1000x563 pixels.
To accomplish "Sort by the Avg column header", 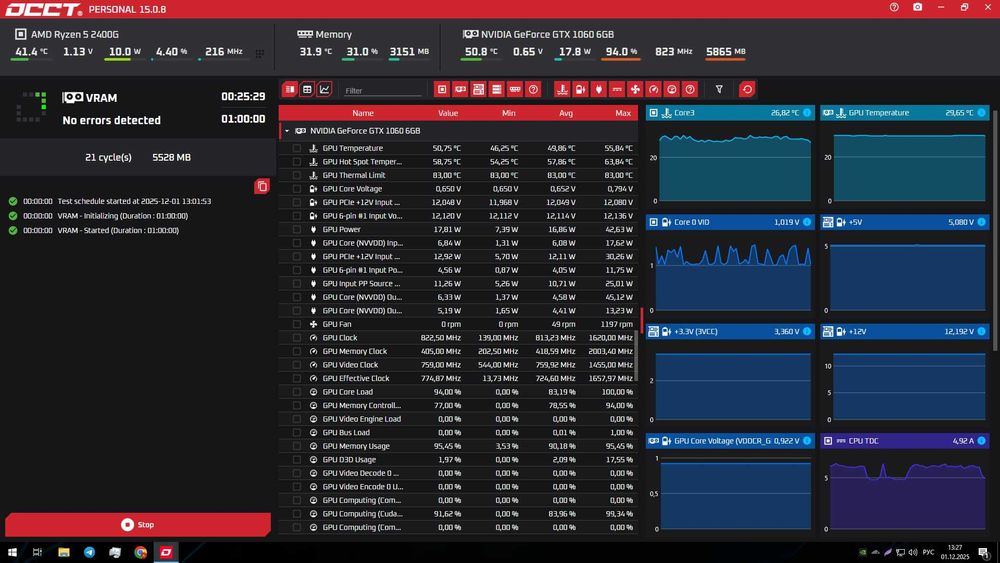I will point(566,113).
